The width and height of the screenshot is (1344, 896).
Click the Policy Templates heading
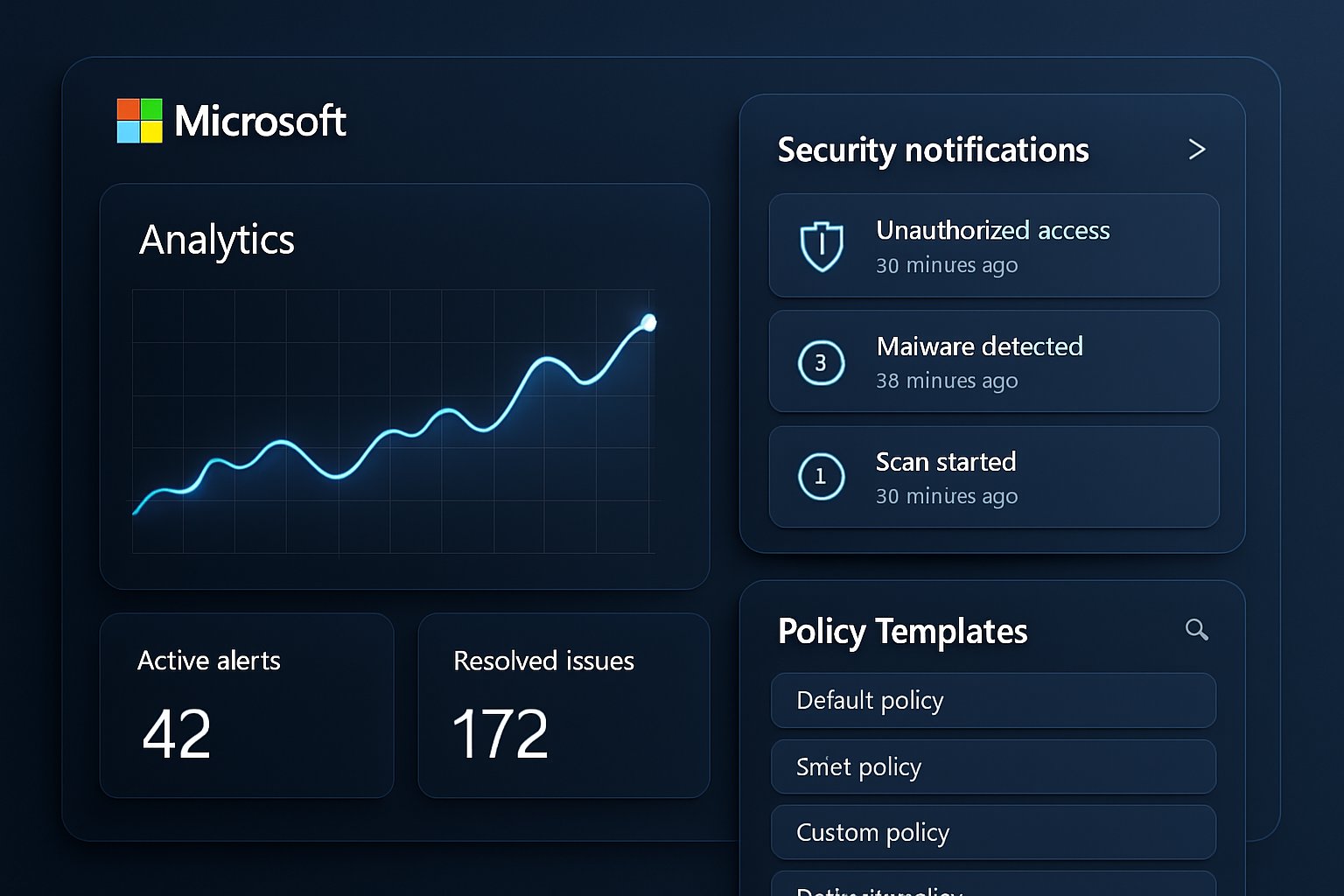point(902,631)
